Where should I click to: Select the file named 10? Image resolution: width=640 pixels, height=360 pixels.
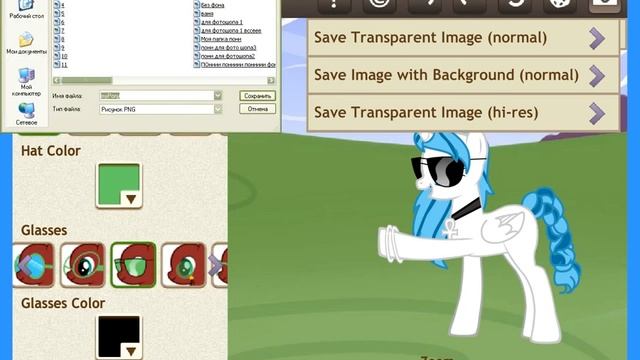(61, 56)
